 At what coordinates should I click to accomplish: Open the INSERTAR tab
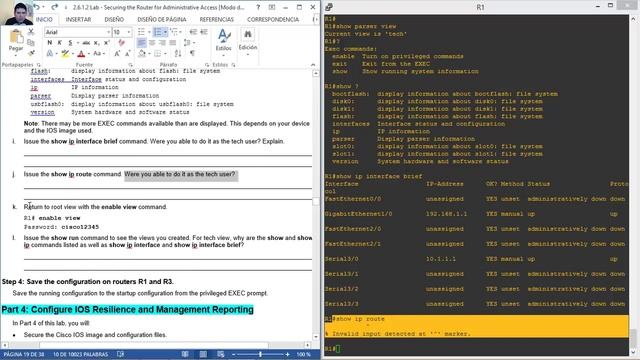point(78,20)
